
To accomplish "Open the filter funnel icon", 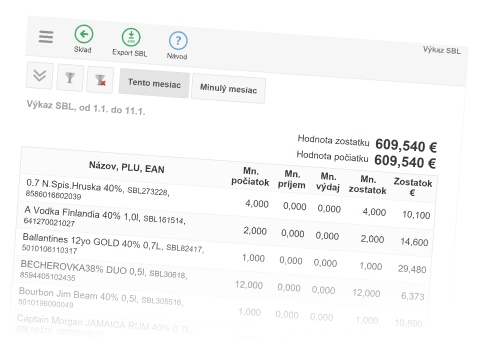I will tap(70, 78).
